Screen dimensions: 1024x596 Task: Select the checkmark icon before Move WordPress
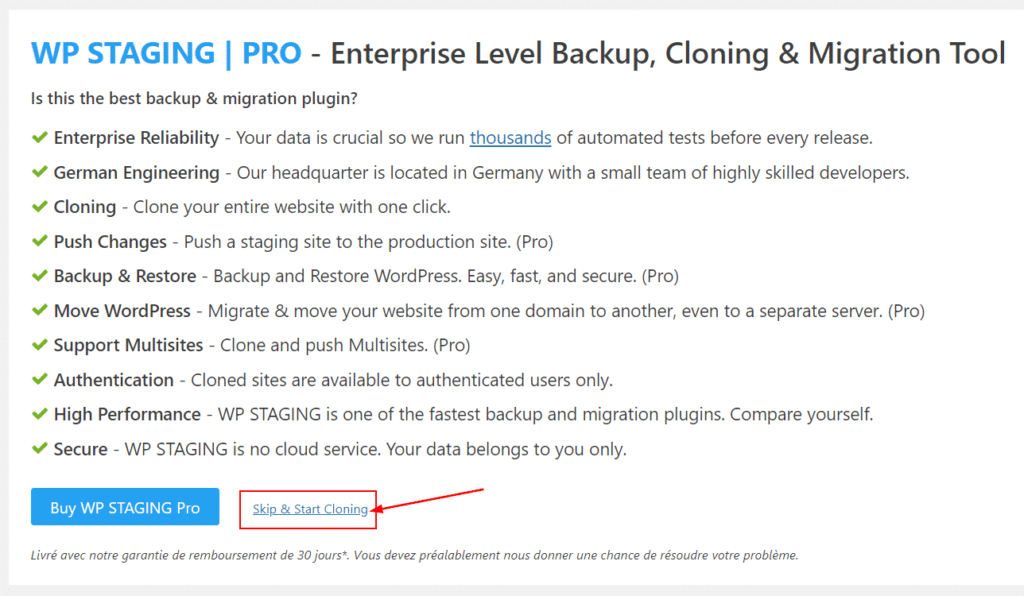(40, 310)
